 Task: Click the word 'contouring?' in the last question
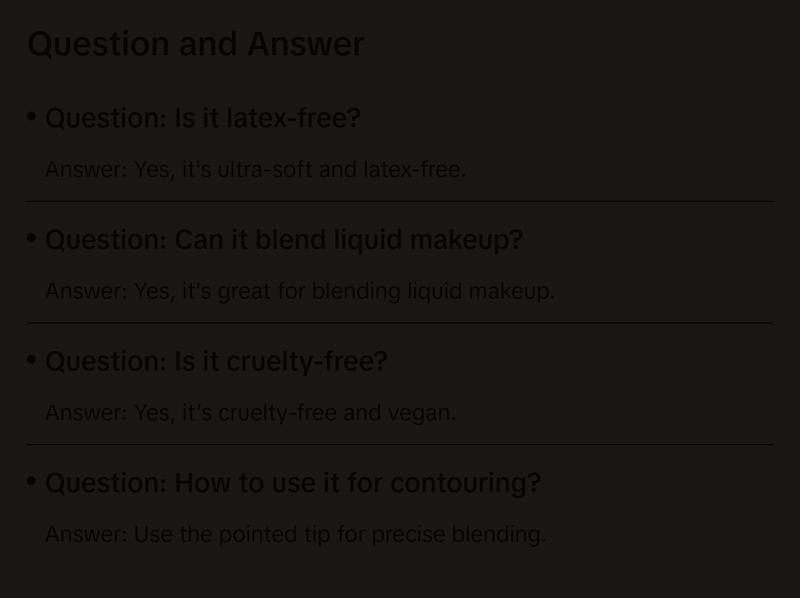coord(465,483)
